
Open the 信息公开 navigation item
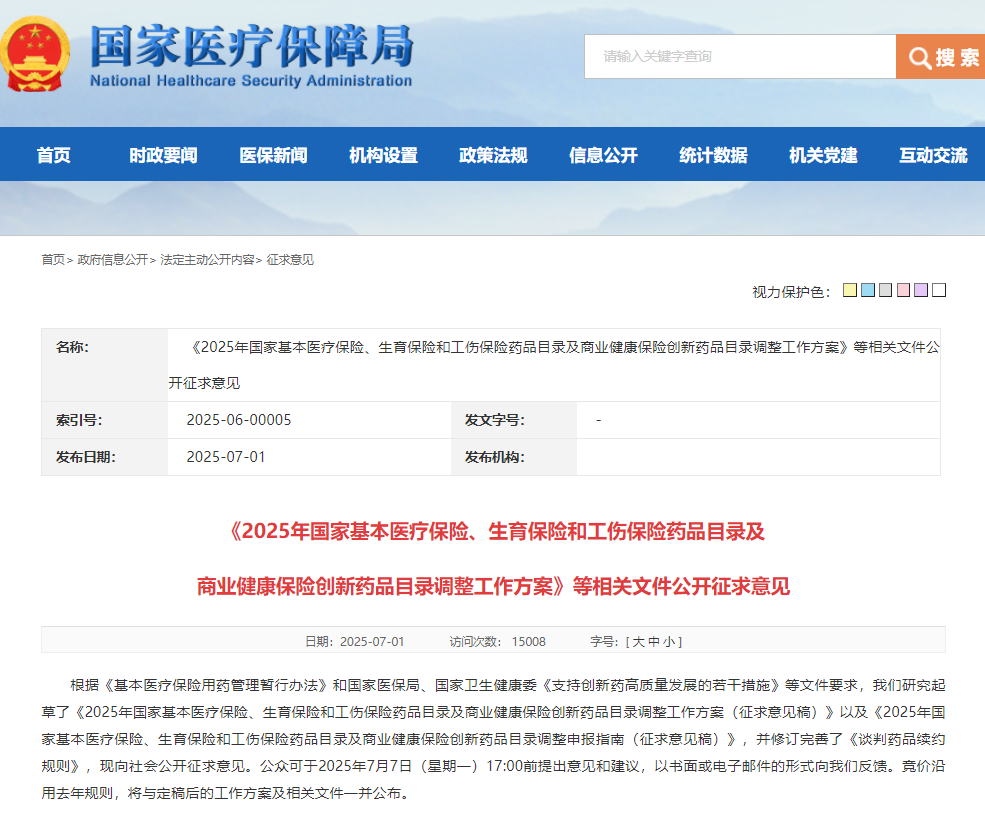coord(603,155)
